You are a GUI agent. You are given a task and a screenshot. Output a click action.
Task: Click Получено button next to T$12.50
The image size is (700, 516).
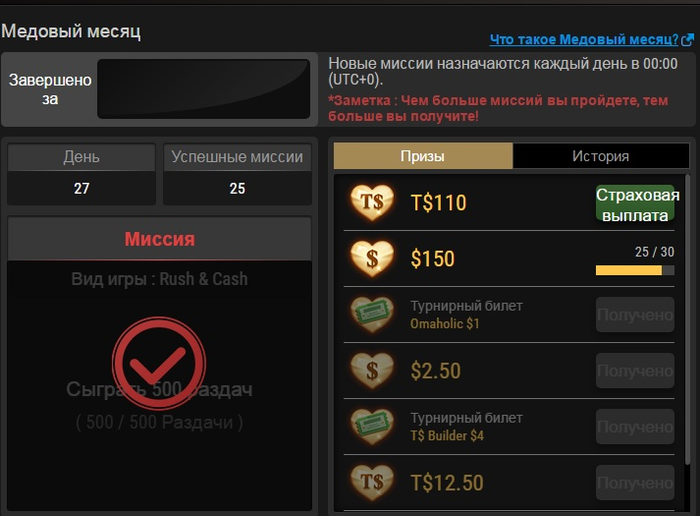point(635,483)
